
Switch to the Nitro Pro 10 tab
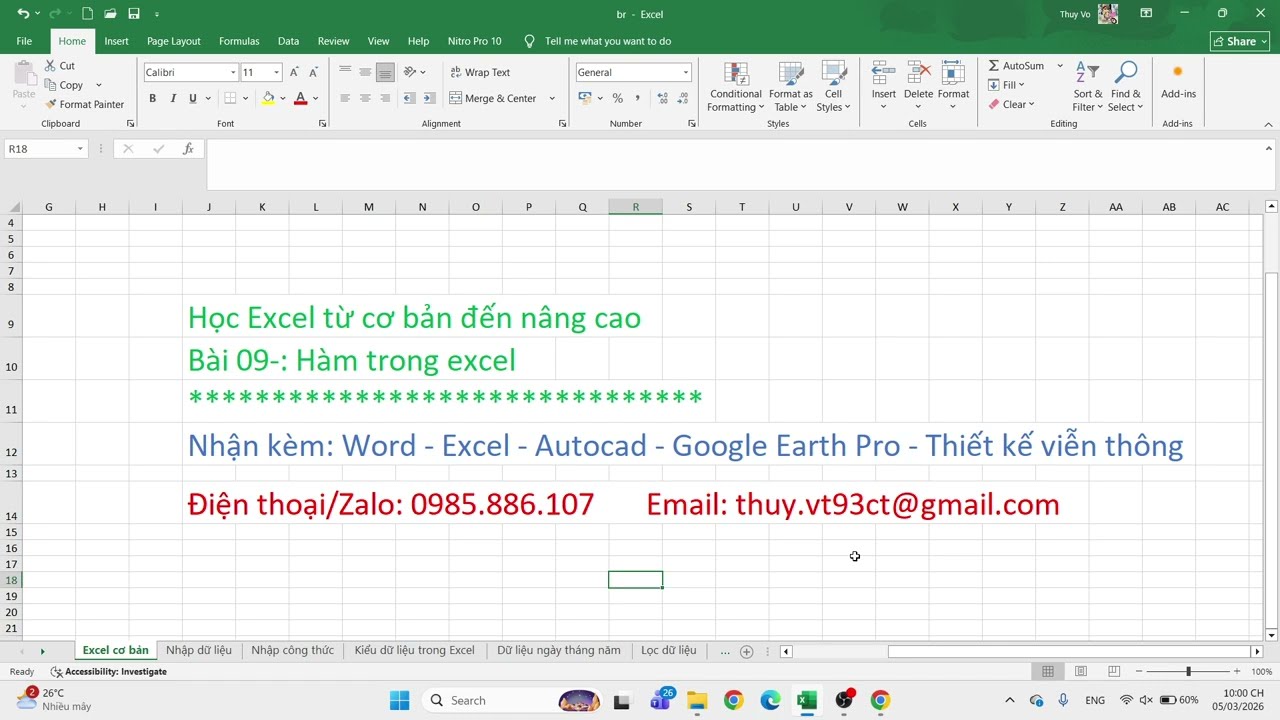click(x=475, y=41)
